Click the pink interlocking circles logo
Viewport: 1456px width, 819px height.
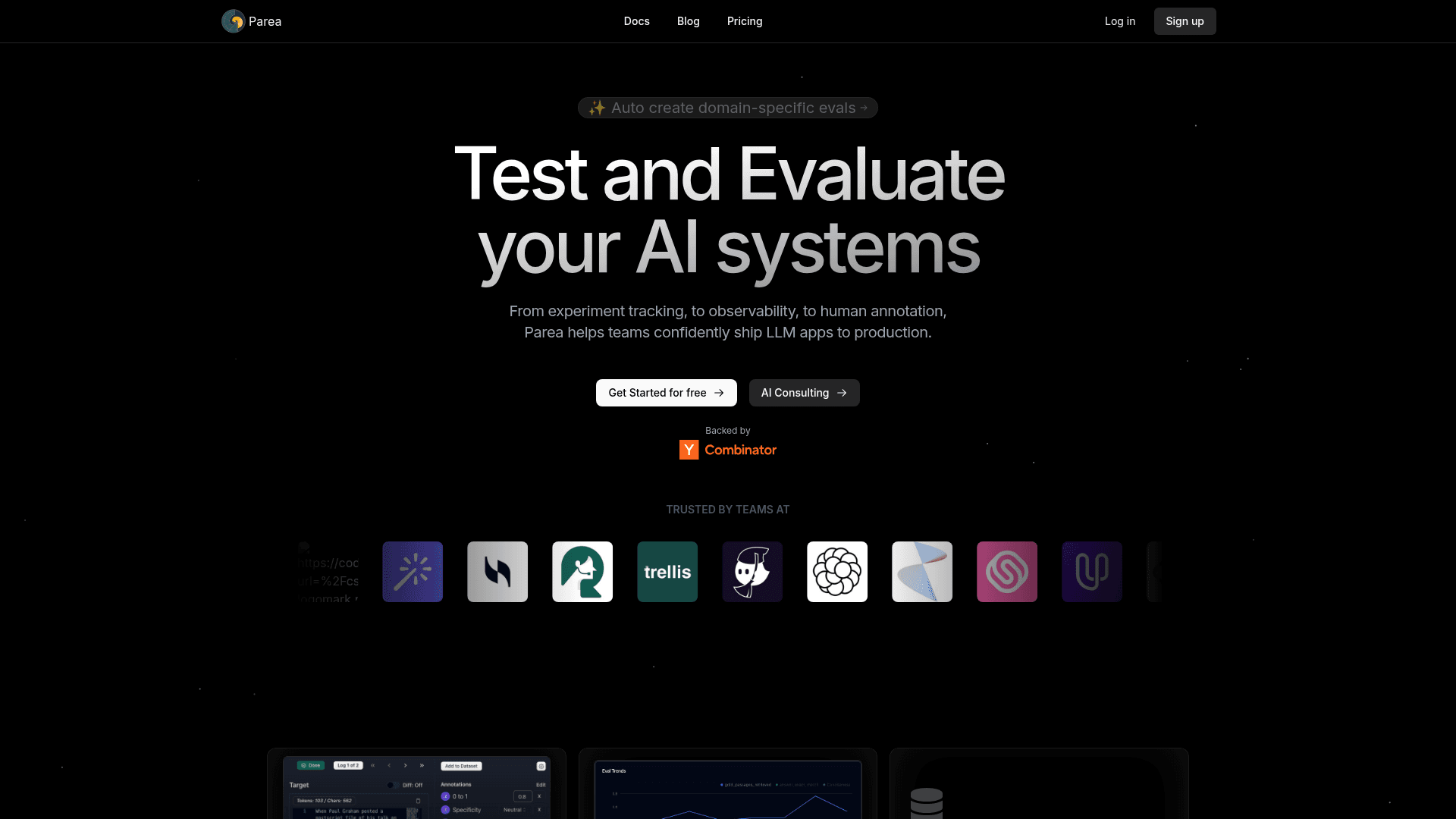(1007, 572)
